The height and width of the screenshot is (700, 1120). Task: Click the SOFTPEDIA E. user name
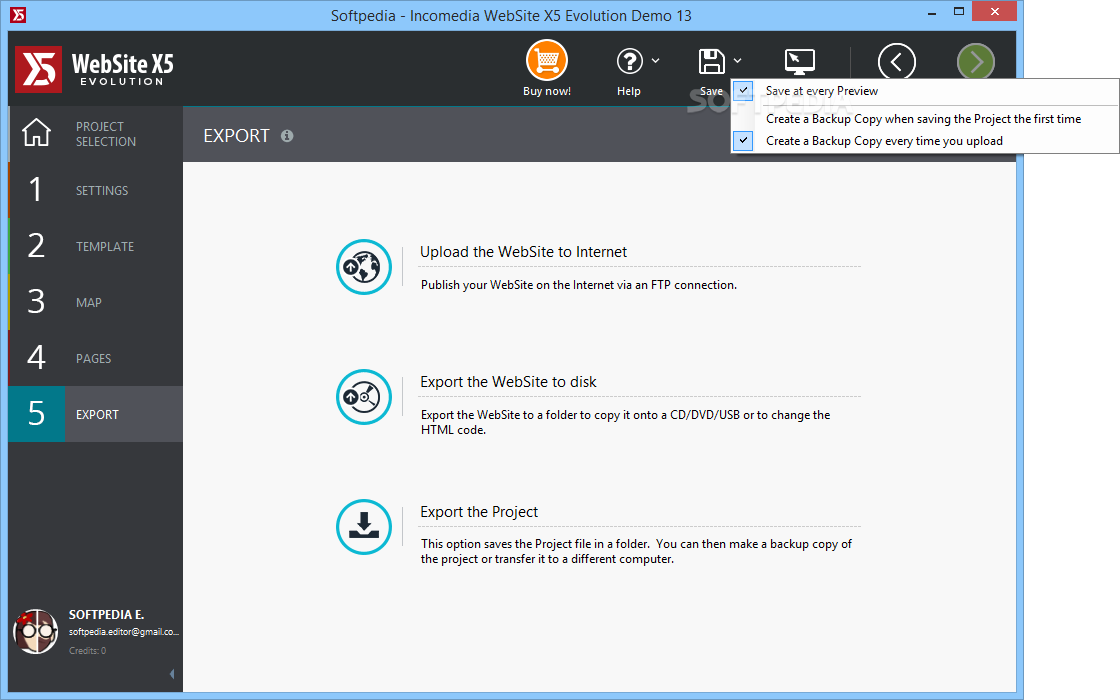(x=106, y=614)
